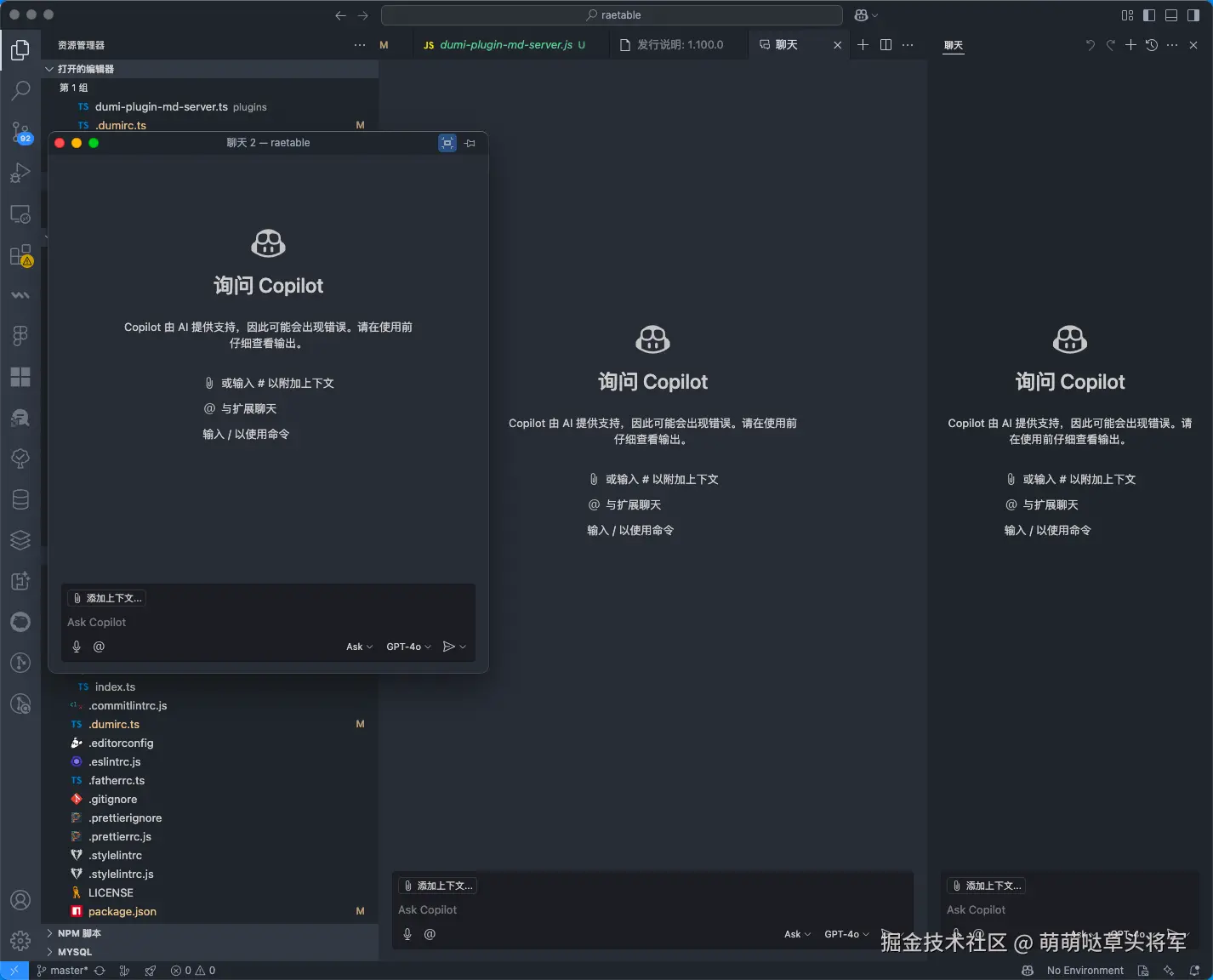Select the 聊天 tab in the right panel
1213x980 pixels.
point(954,45)
